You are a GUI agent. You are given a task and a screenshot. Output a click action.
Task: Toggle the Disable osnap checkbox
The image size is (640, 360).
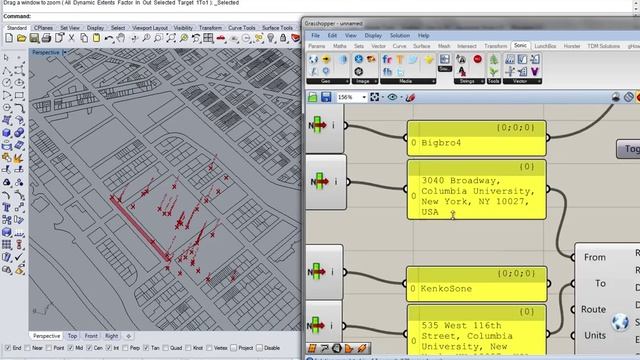click(259, 348)
